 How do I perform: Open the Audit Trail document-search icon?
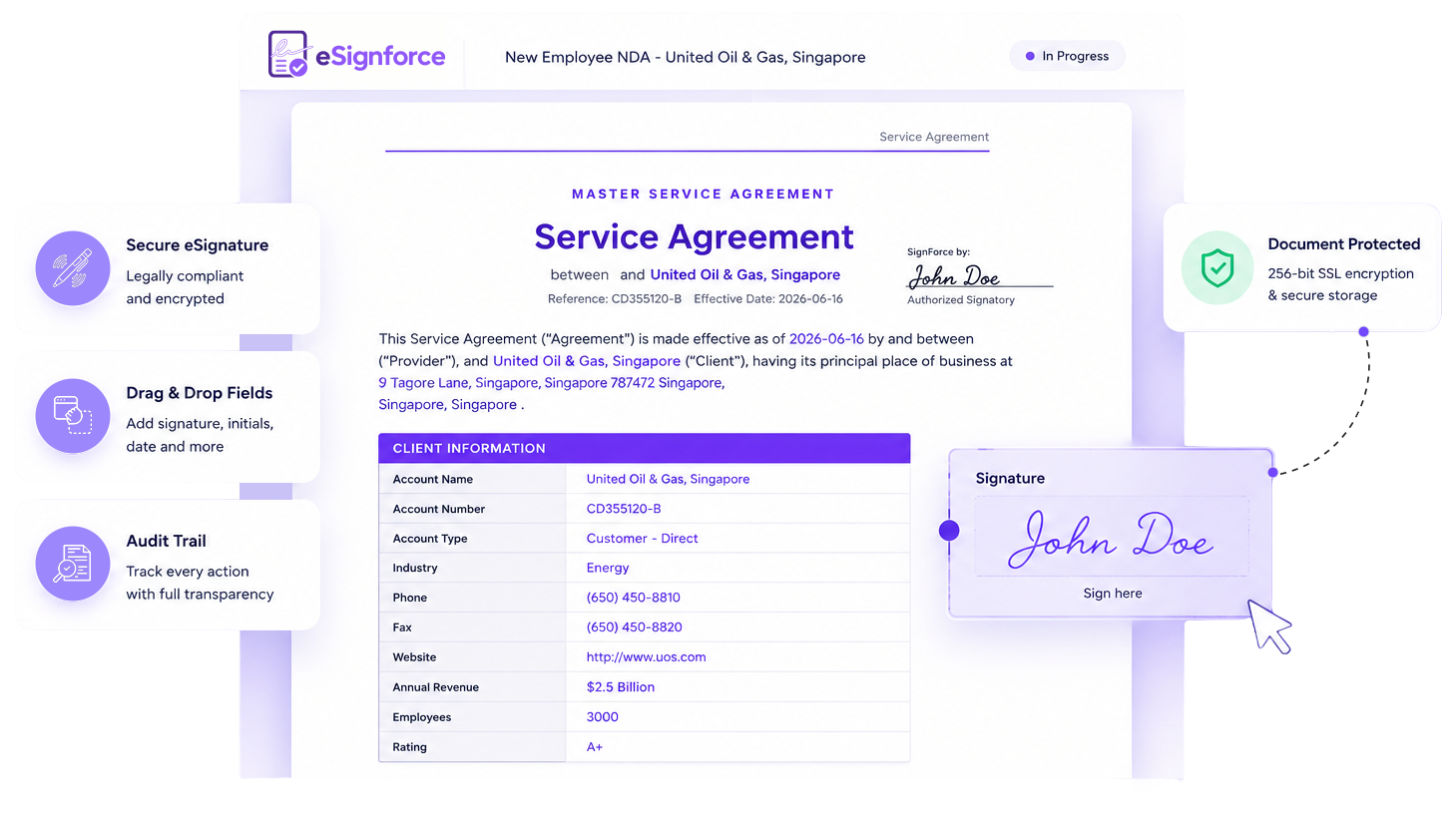click(x=73, y=564)
